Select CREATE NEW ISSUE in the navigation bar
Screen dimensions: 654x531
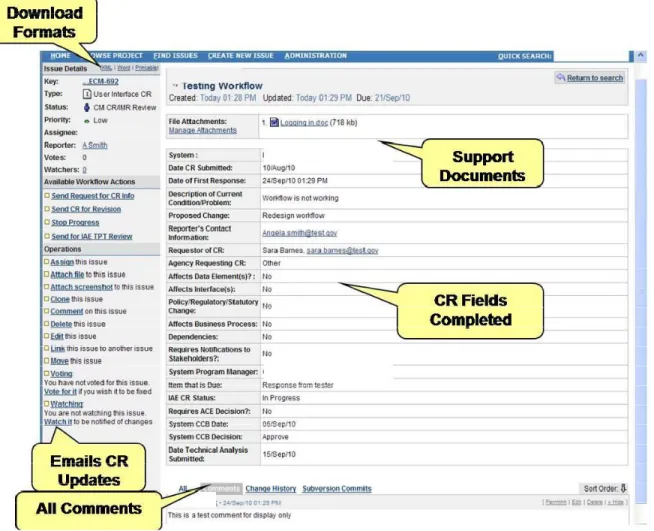pyautogui.click(x=241, y=56)
